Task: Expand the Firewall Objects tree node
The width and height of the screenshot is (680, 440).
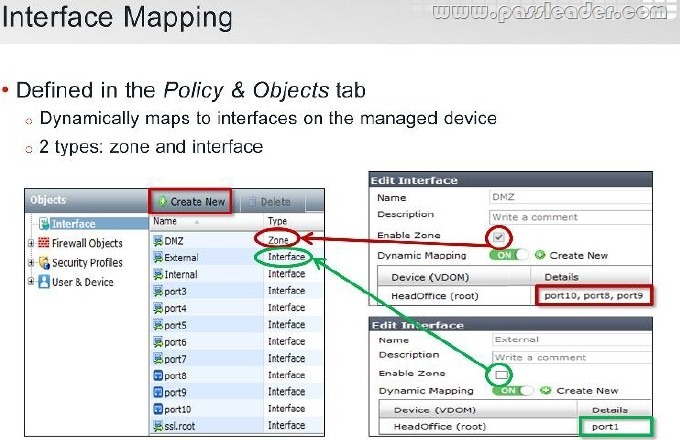Action: pyautogui.click(x=31, y=243)
